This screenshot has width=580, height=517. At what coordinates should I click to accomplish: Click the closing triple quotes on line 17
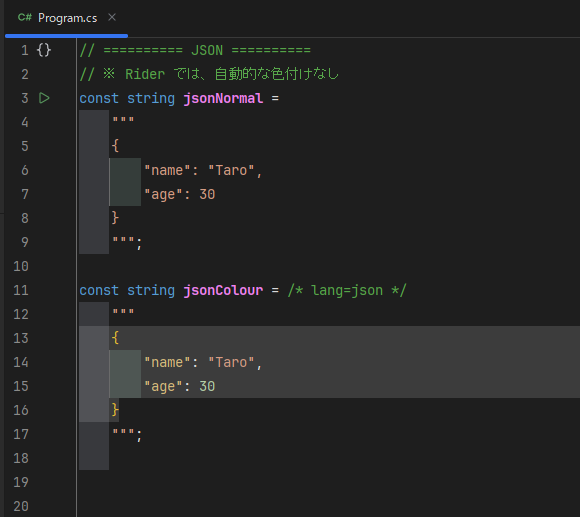(x=123, y=432)
